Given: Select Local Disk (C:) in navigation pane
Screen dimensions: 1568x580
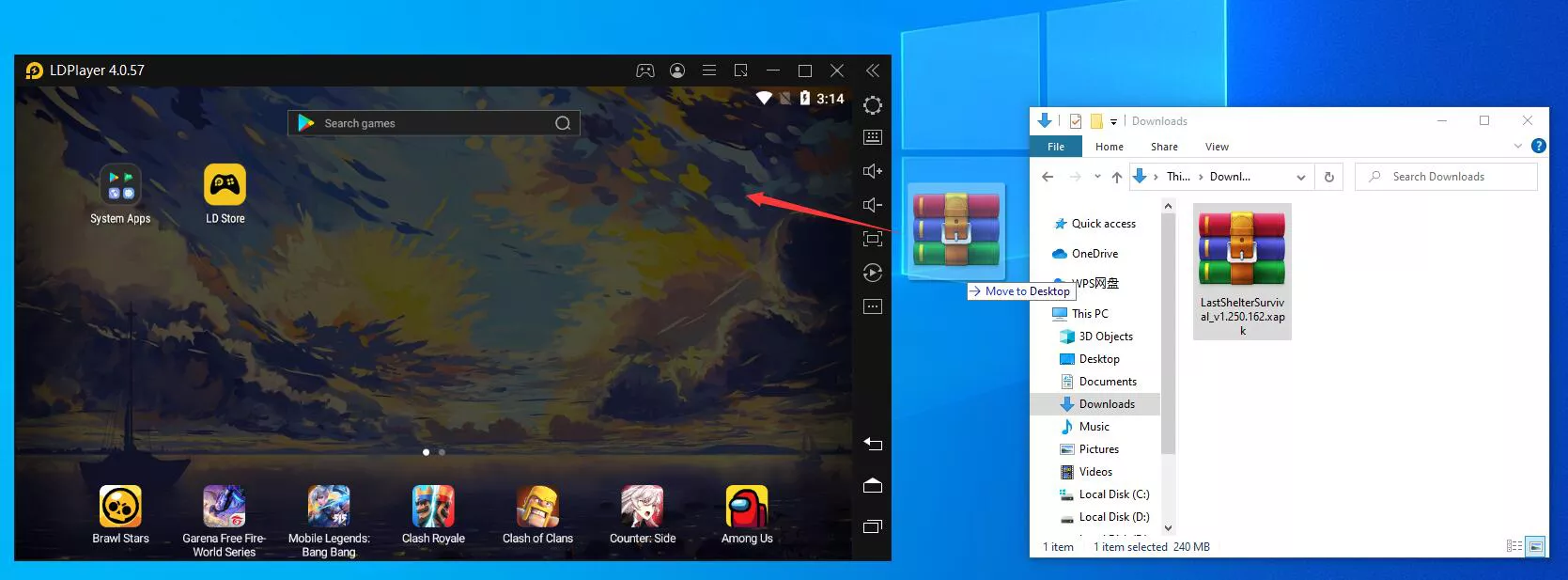Looking at the screenshot, I should pyautogui.click(x=1105, y=494).
